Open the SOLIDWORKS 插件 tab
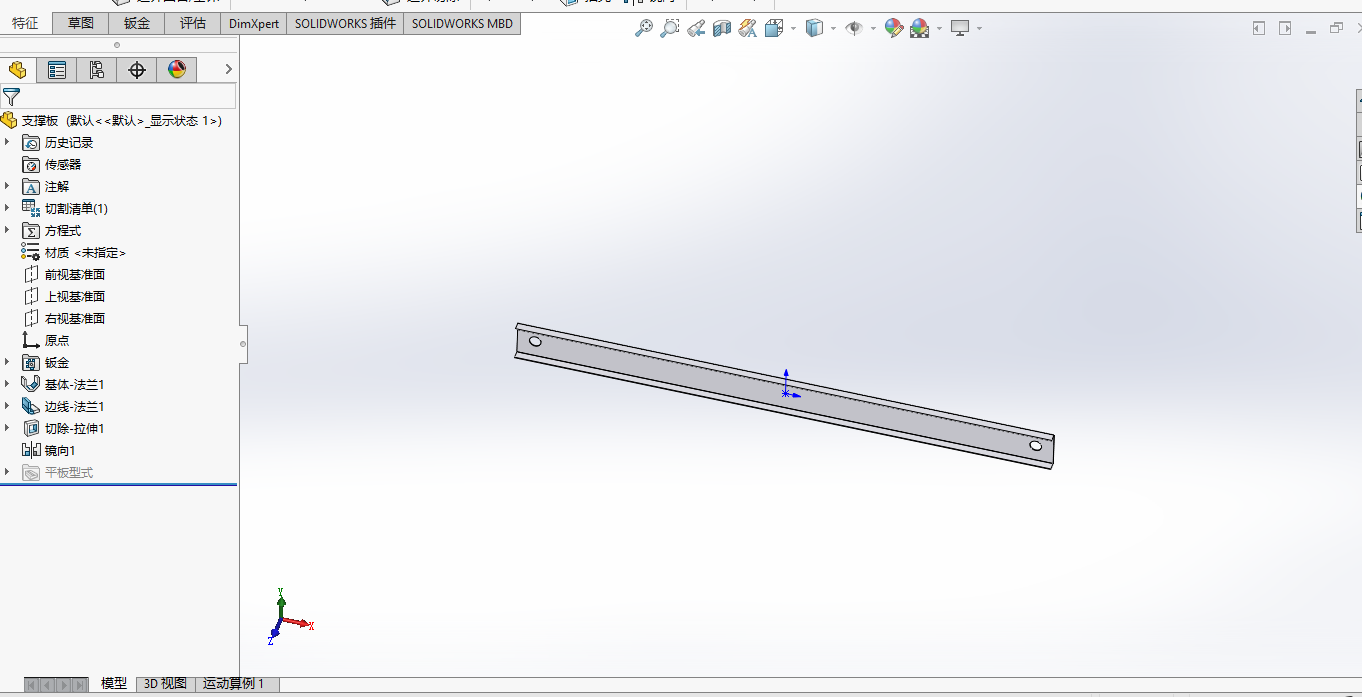Image resolution: width=1362 pixels, height=697 pixels. point(345,23)
